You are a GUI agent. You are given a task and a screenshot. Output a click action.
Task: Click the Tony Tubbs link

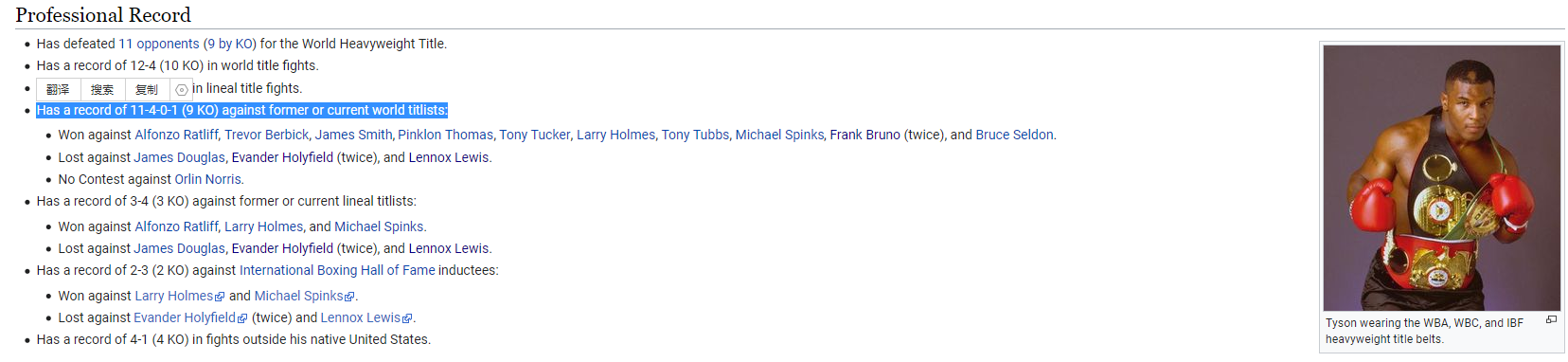click(695, 135)
